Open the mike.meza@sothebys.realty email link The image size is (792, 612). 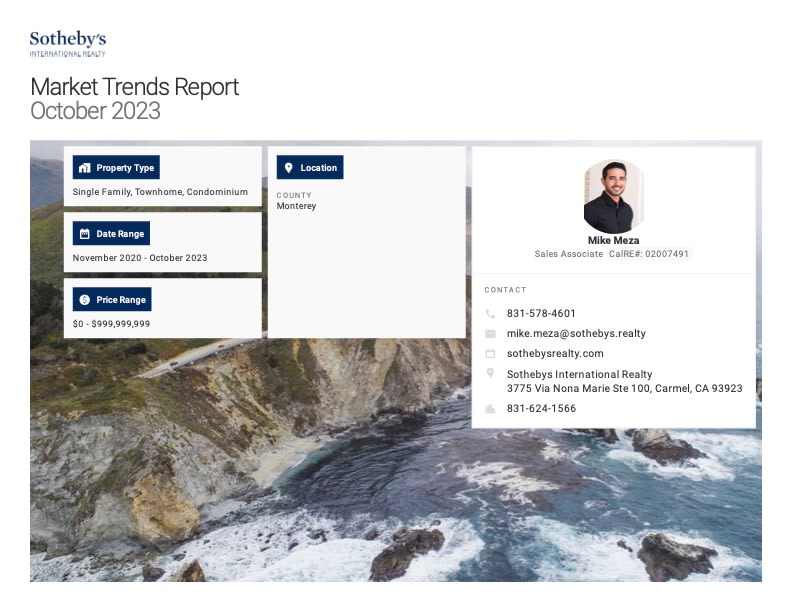(x=576, y=333)
